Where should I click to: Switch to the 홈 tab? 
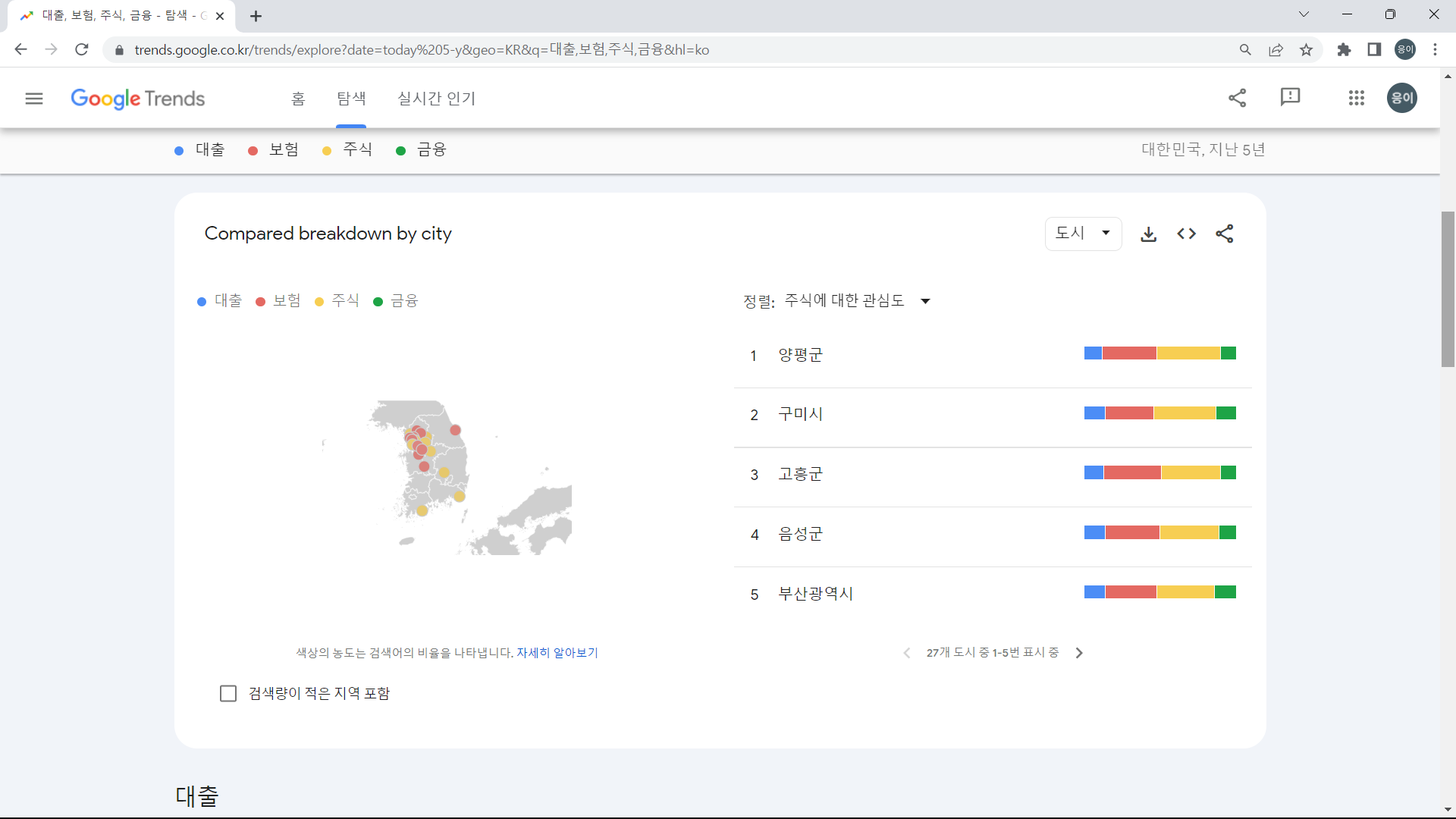point(297,98)
